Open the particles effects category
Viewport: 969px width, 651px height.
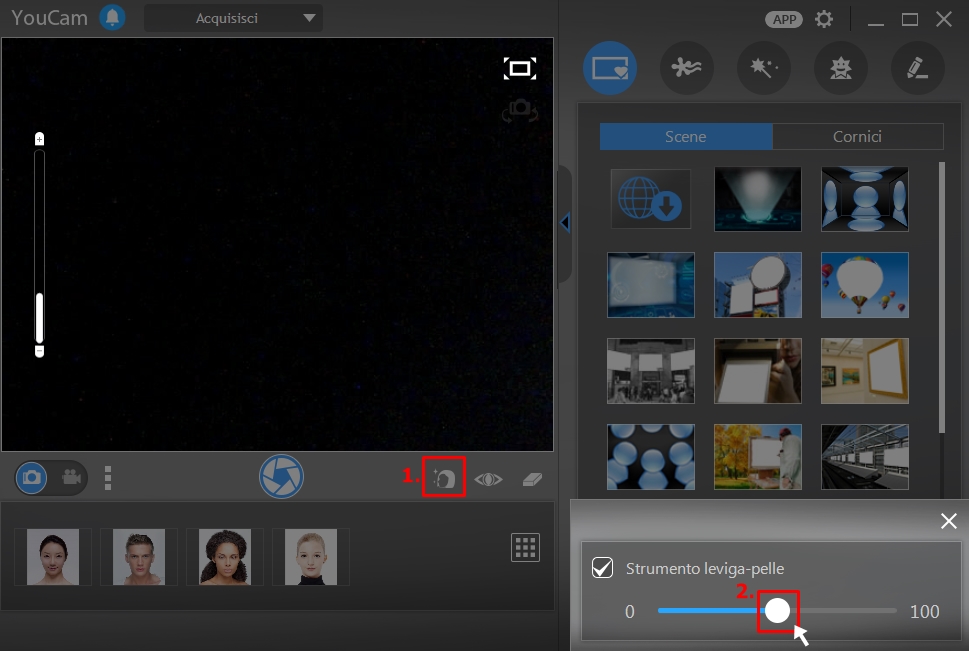click(x=764, y=67)
